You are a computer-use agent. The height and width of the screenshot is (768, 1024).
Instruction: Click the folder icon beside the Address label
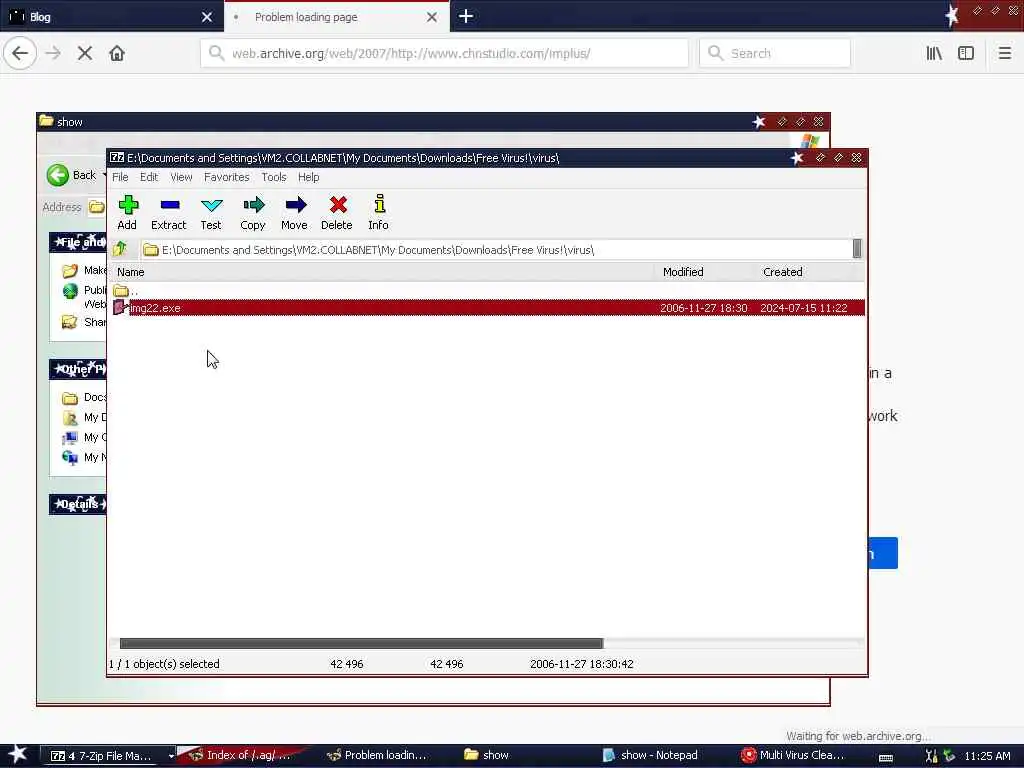pyautogui.click(x=97, y=207)
